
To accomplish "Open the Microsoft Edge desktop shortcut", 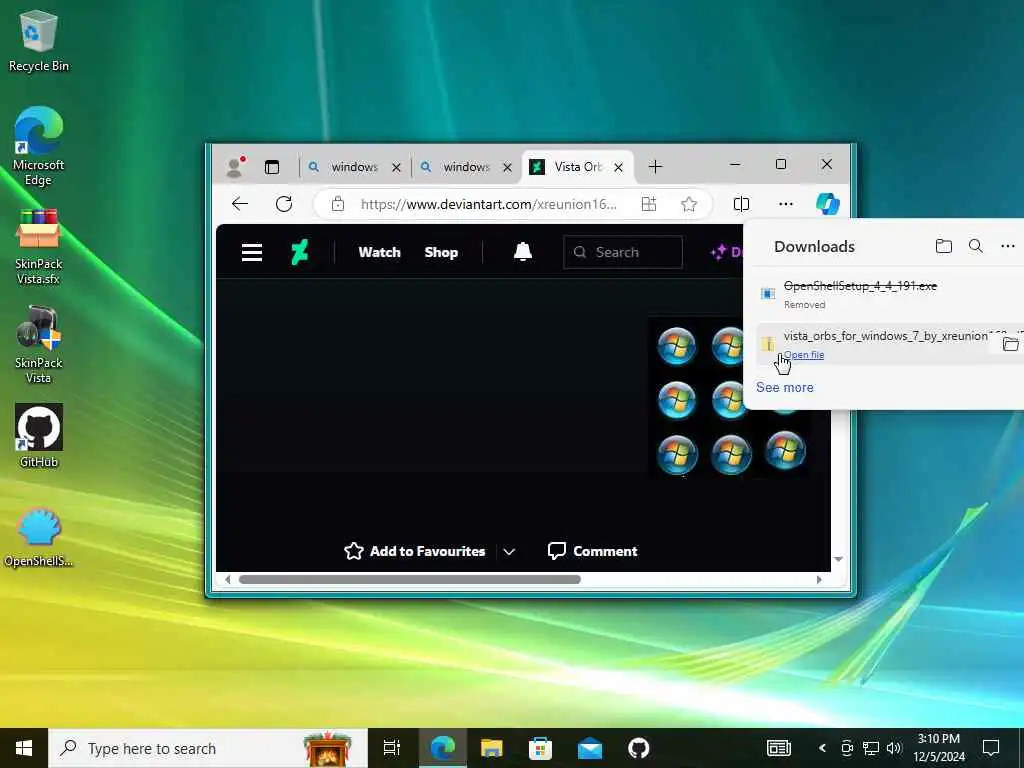I will (39, 145).
